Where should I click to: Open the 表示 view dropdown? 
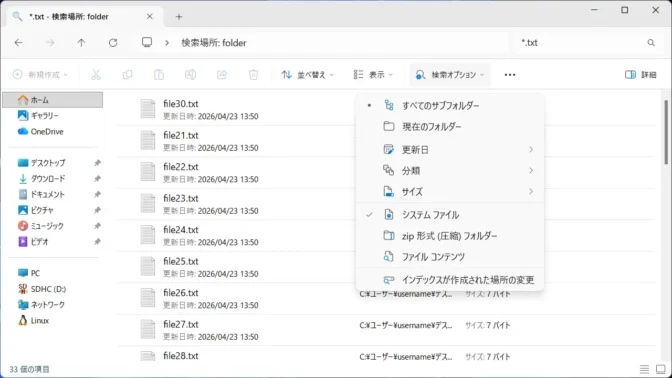(373, 75)
